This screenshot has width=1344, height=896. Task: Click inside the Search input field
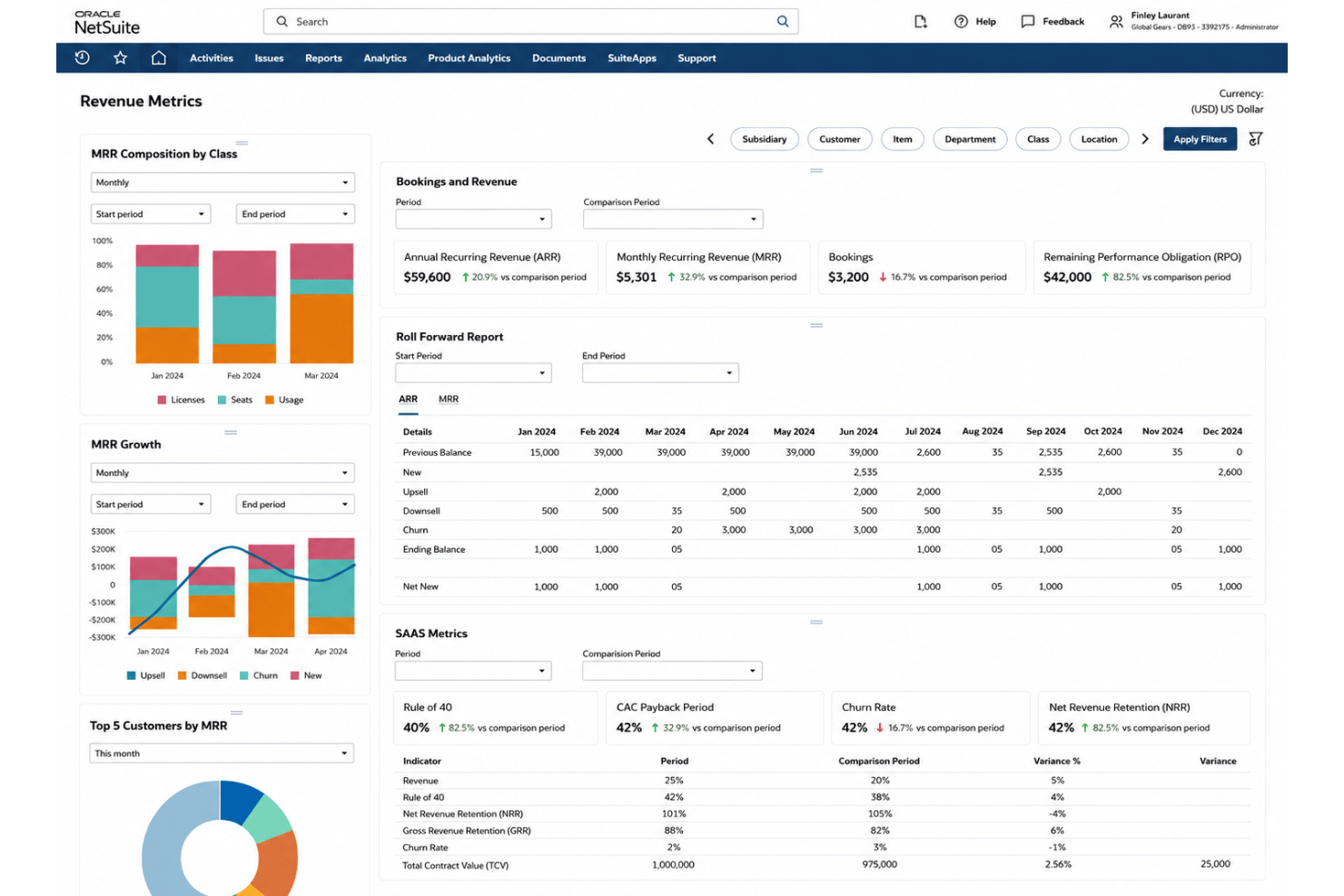coord(531,22)
